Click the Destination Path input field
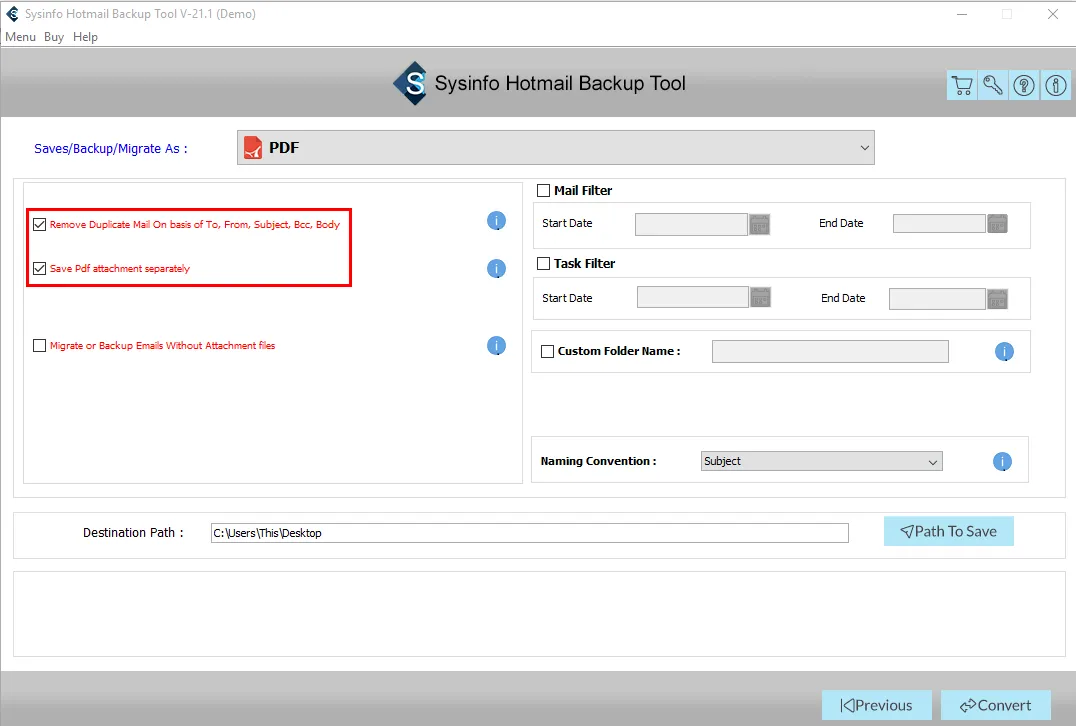The width and height of the screenshot is (1076, 726). pyautogui.click(x=530, y=533)
